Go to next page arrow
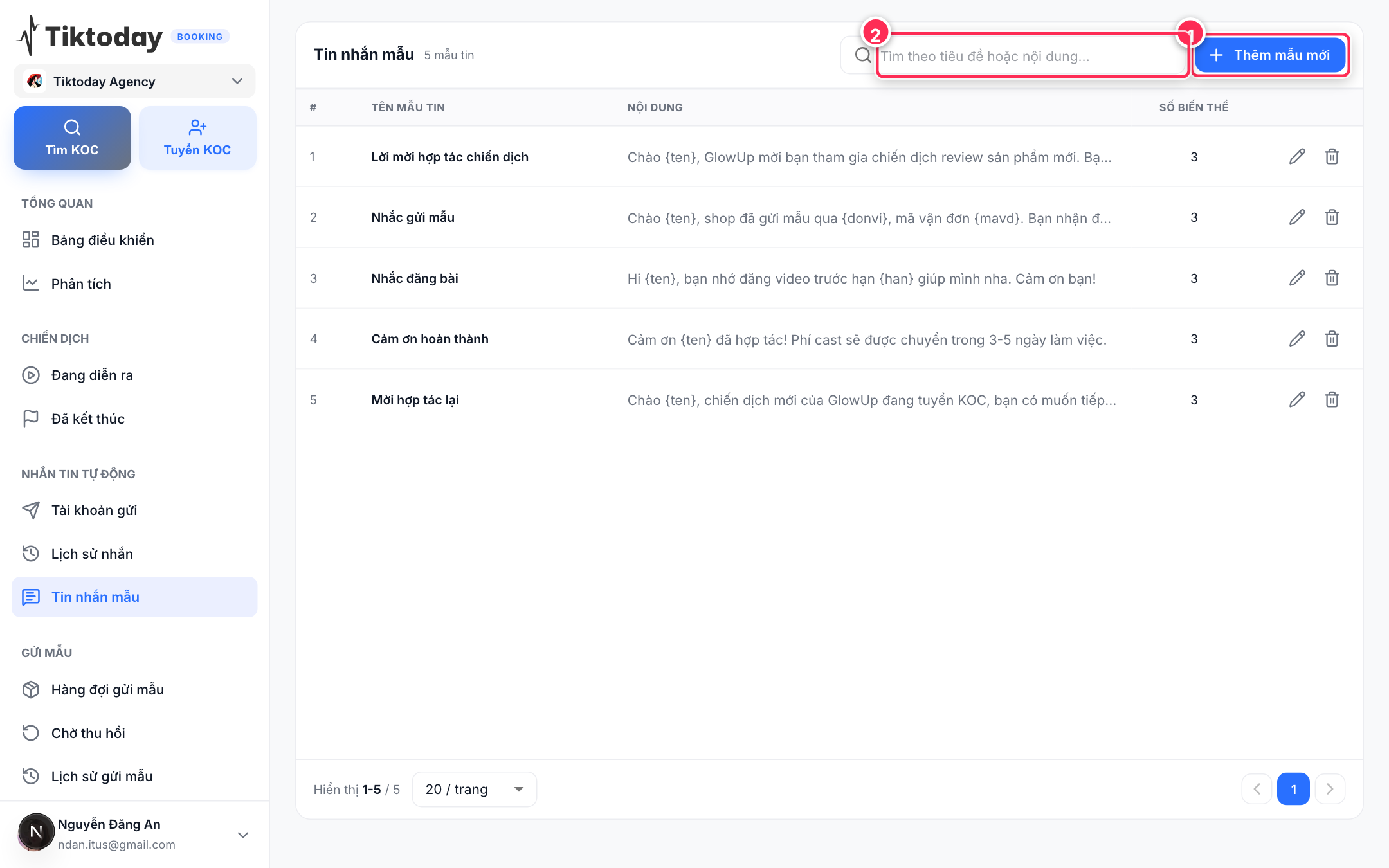Viewport: 1389px width, 868px height. [x=1330, y=789]
